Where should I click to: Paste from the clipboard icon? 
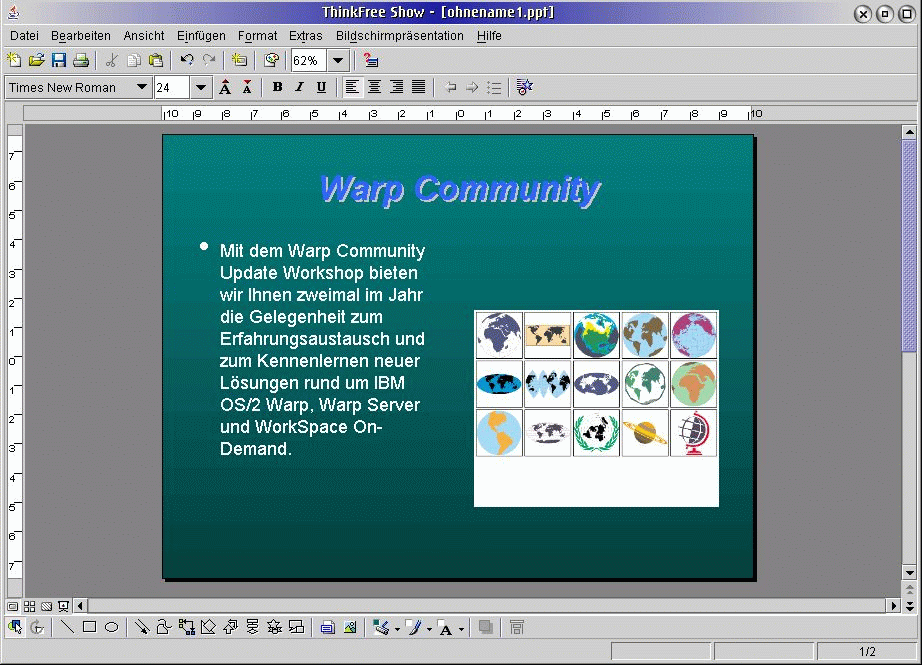[156, 60]
